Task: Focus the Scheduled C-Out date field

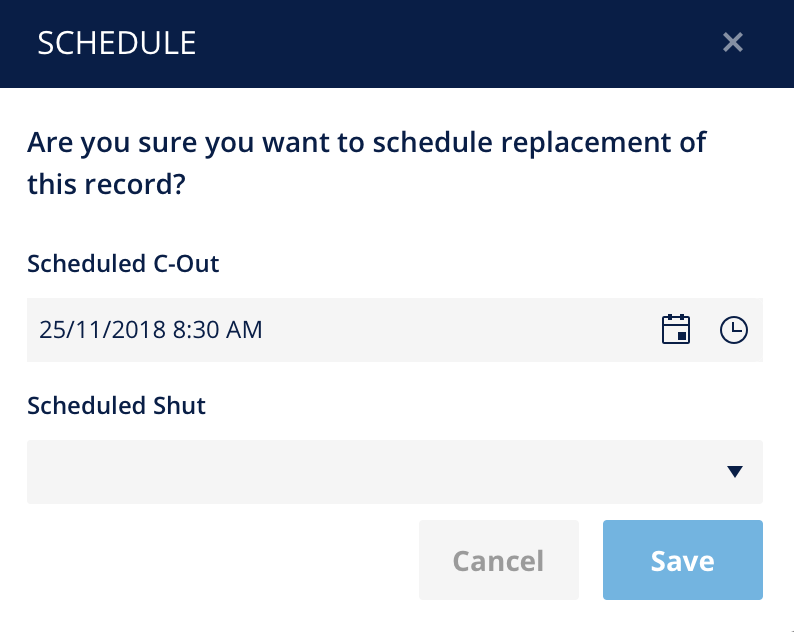Action: pos(394,330)
